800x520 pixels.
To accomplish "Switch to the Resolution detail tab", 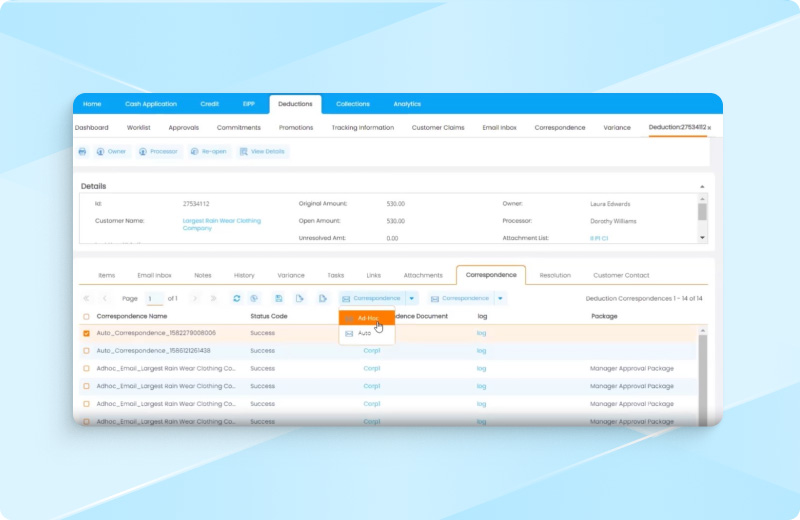I will click(555, 276).
